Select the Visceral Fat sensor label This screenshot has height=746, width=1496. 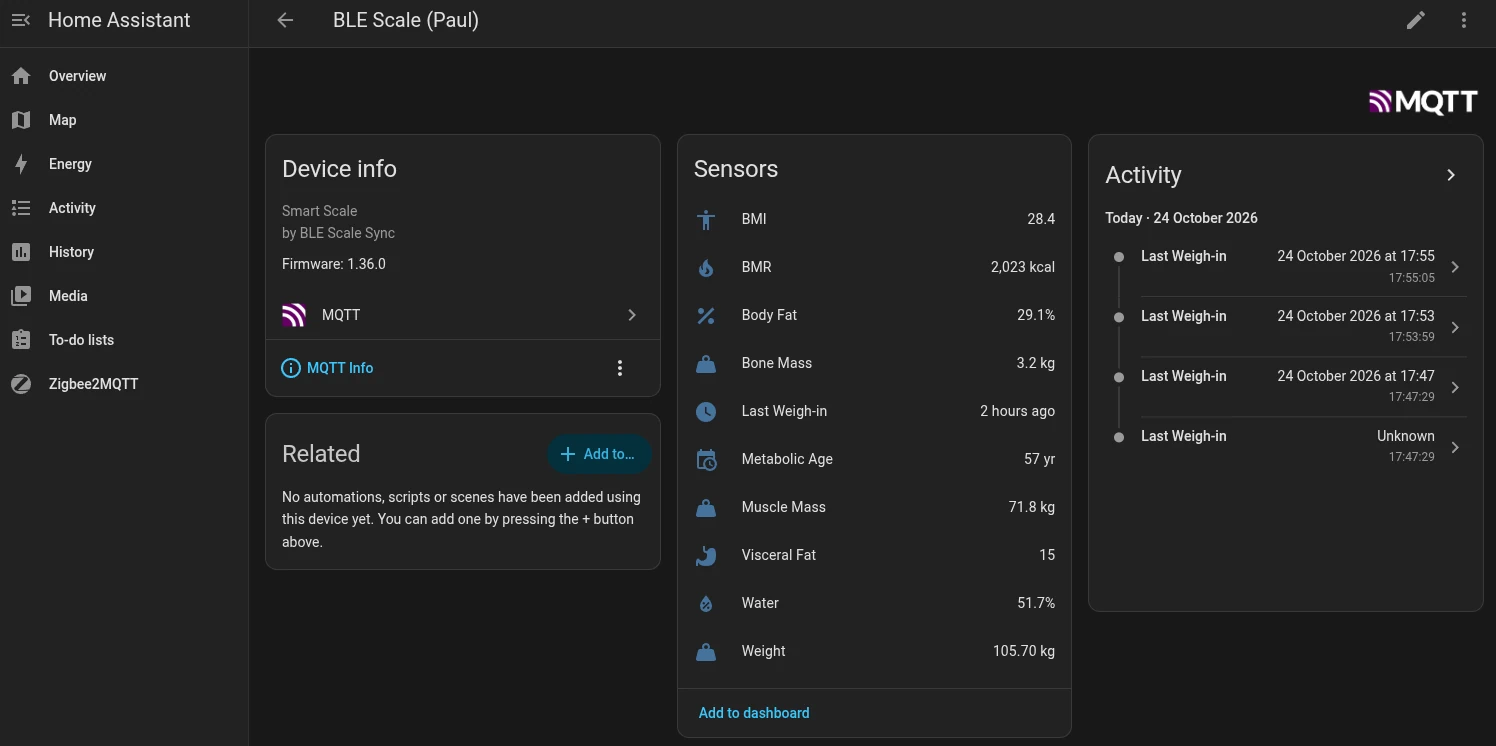tap(779, 555)
